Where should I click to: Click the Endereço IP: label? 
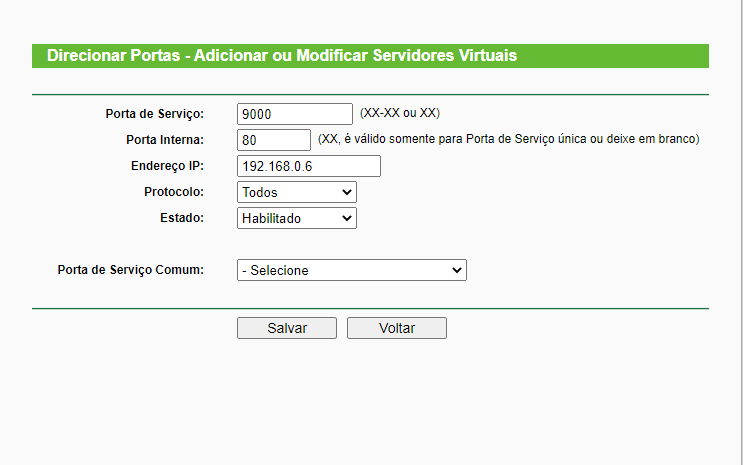(x=167, y=166)
